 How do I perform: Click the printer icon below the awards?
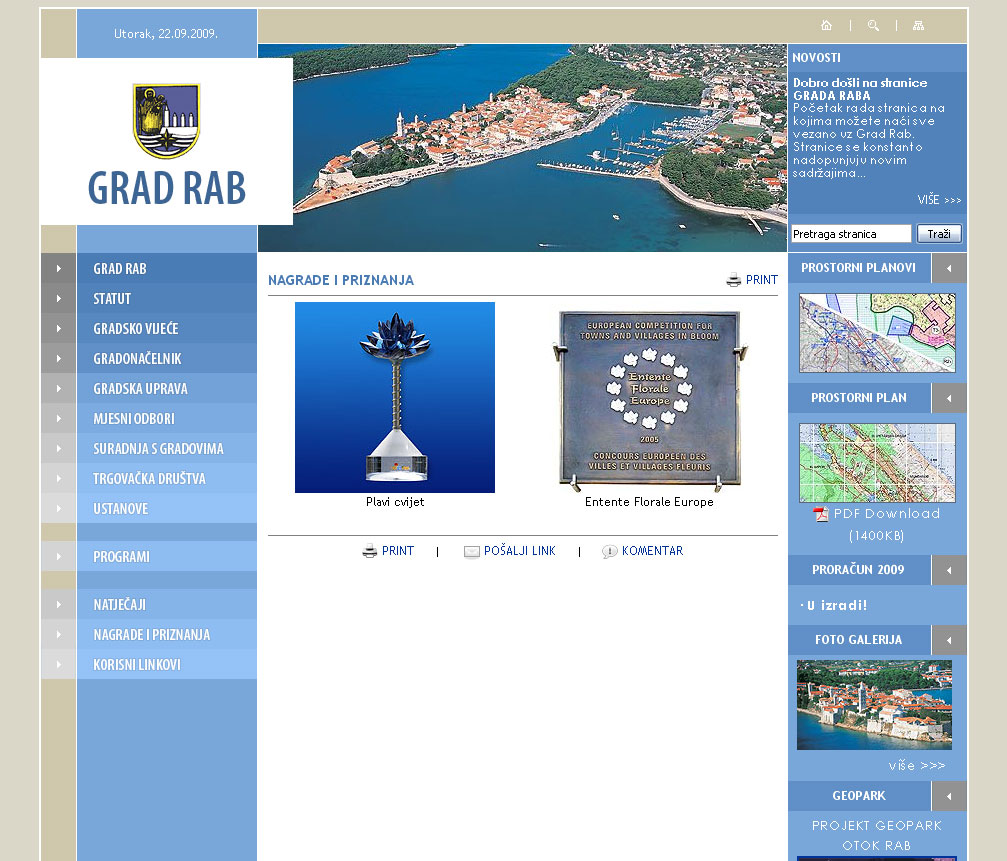point(369,551)
